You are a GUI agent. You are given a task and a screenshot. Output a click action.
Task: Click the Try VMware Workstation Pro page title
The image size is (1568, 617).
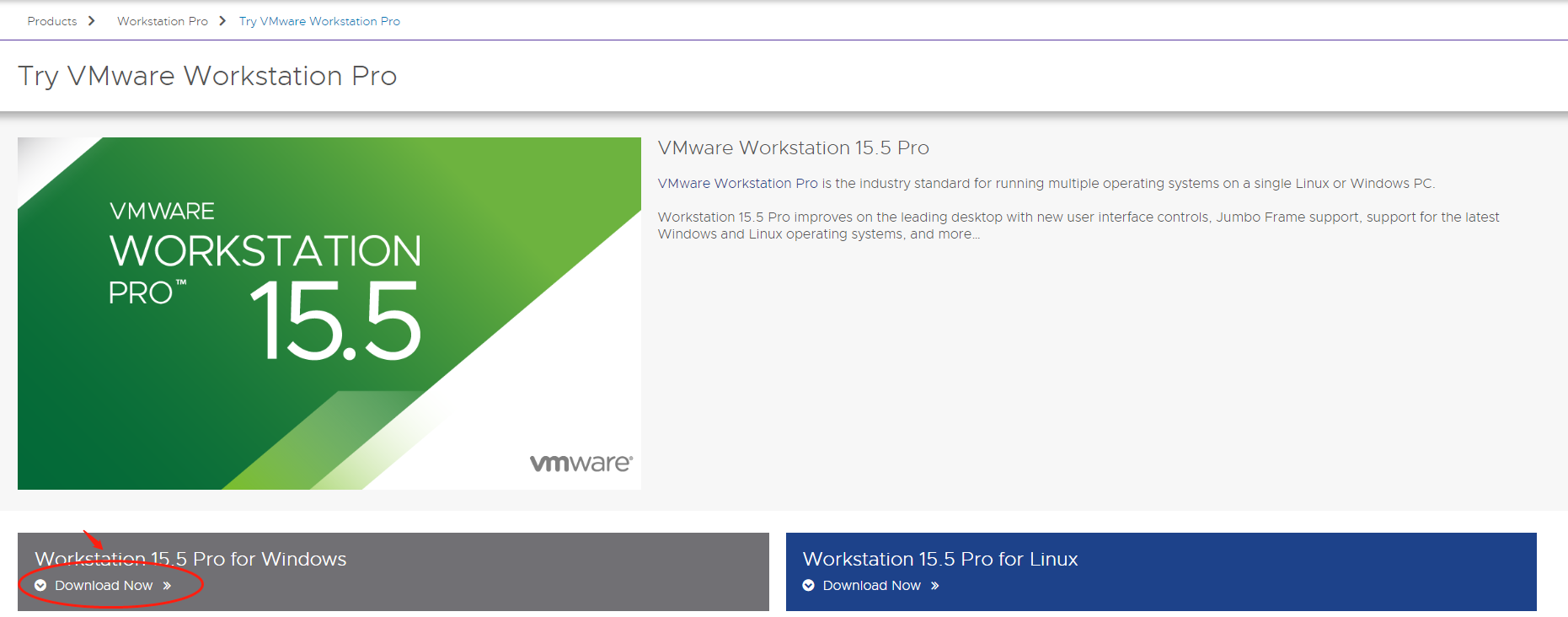(207, 76)
